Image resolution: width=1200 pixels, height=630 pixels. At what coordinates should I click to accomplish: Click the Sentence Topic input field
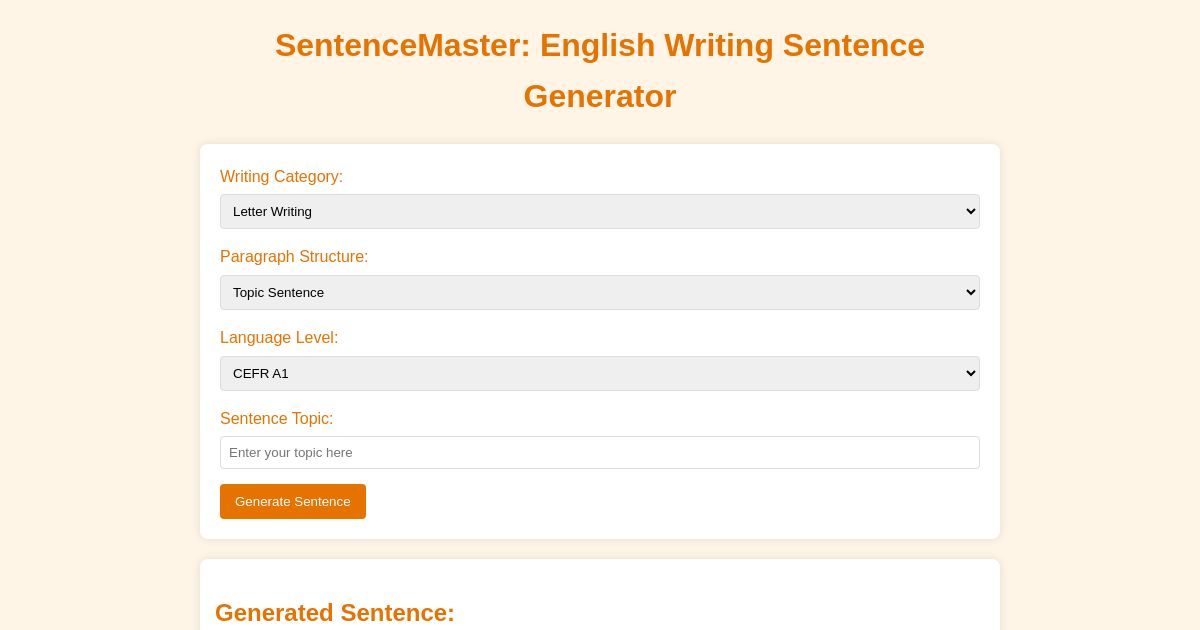(x=600, y=452)
